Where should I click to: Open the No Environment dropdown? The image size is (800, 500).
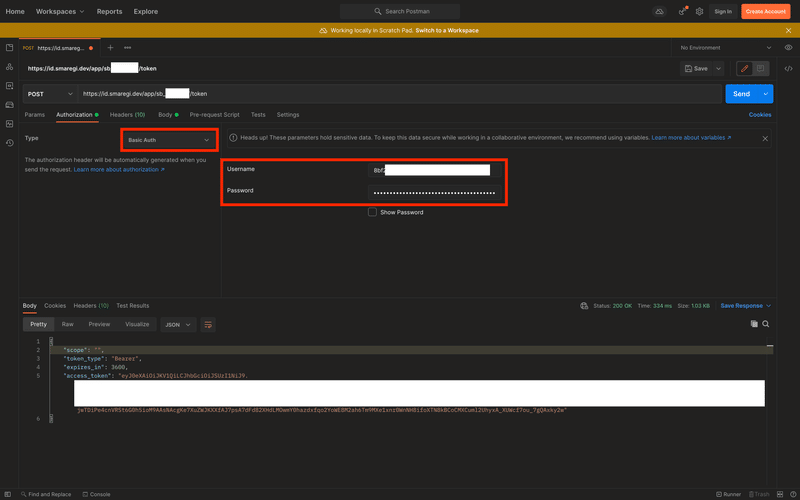726,47
